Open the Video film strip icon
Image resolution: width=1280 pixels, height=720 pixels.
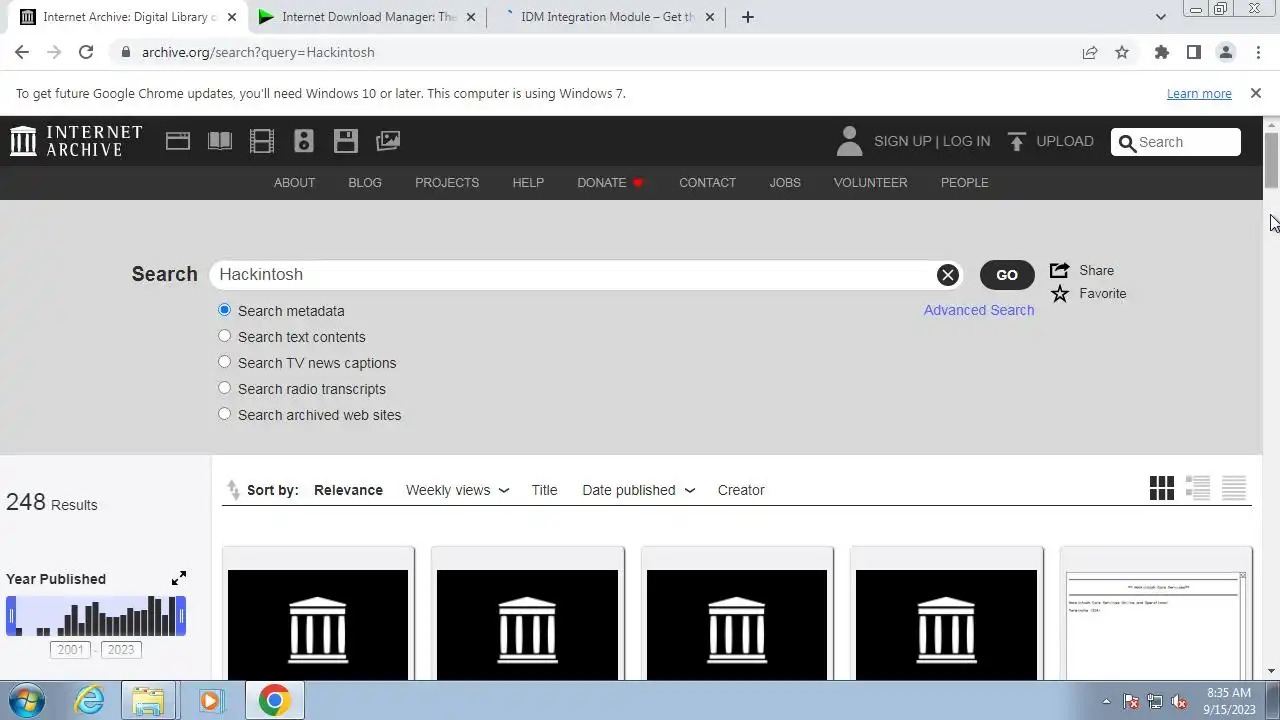tap(262, 141)
